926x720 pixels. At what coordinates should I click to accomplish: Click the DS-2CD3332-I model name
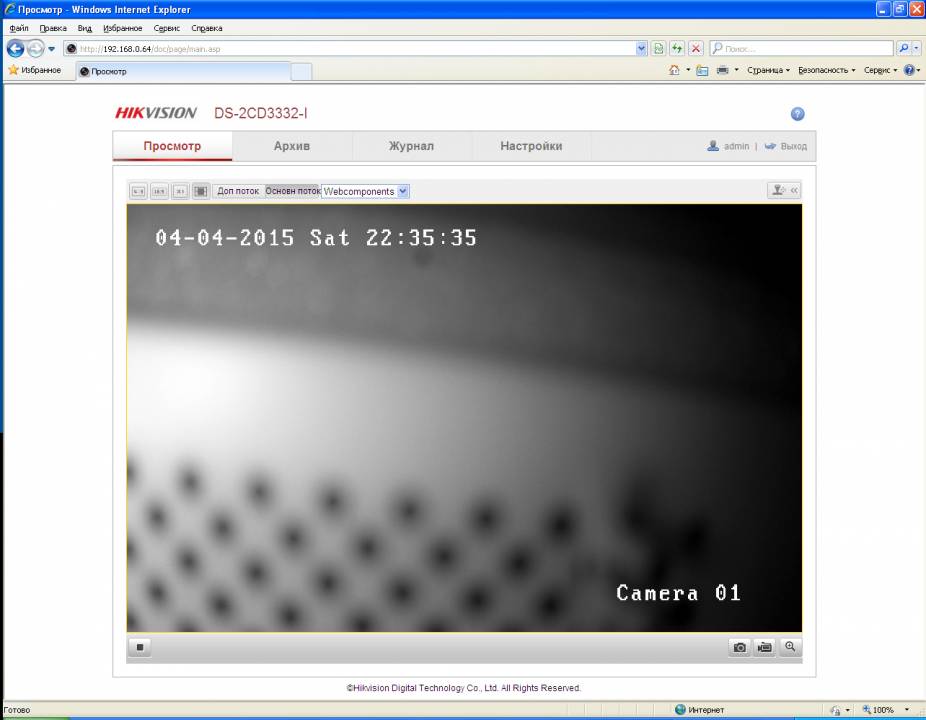coord(260,113)
